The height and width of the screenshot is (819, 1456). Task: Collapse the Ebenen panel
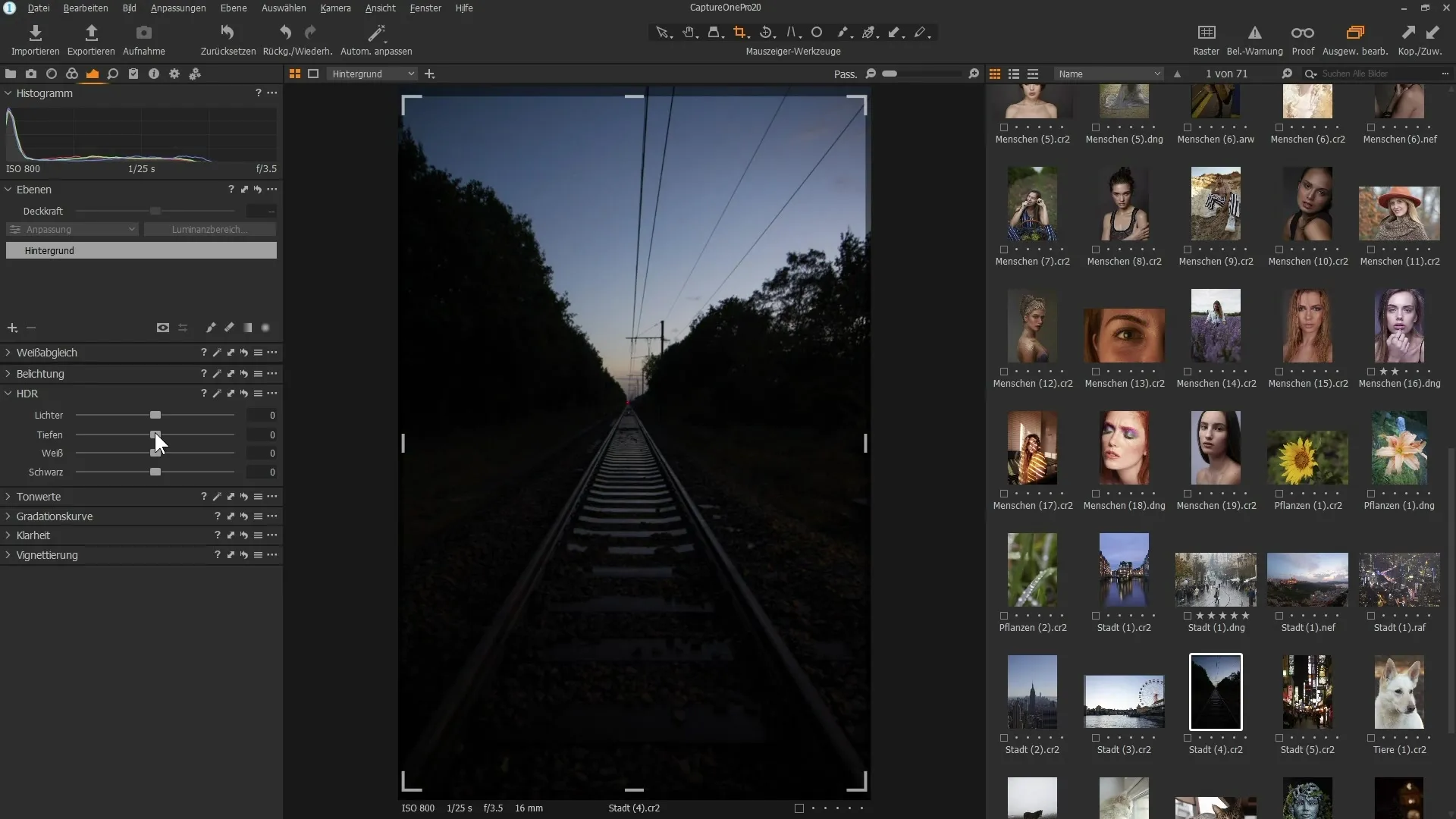(8, 190)
